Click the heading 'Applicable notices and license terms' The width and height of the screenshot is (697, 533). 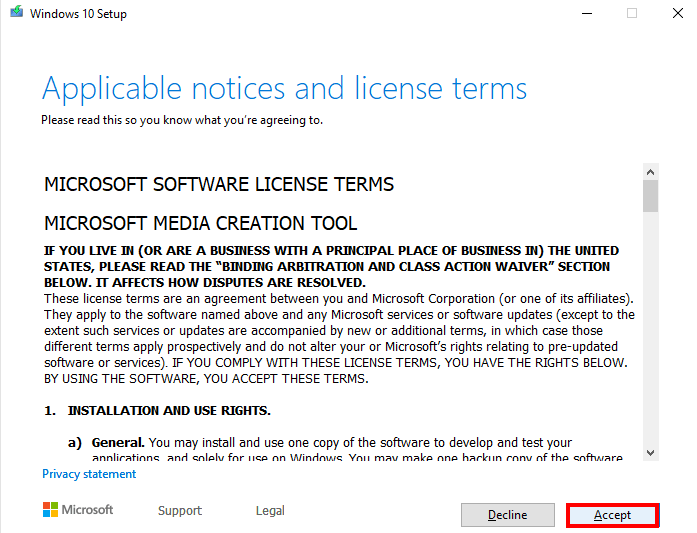tap(284, 88)
